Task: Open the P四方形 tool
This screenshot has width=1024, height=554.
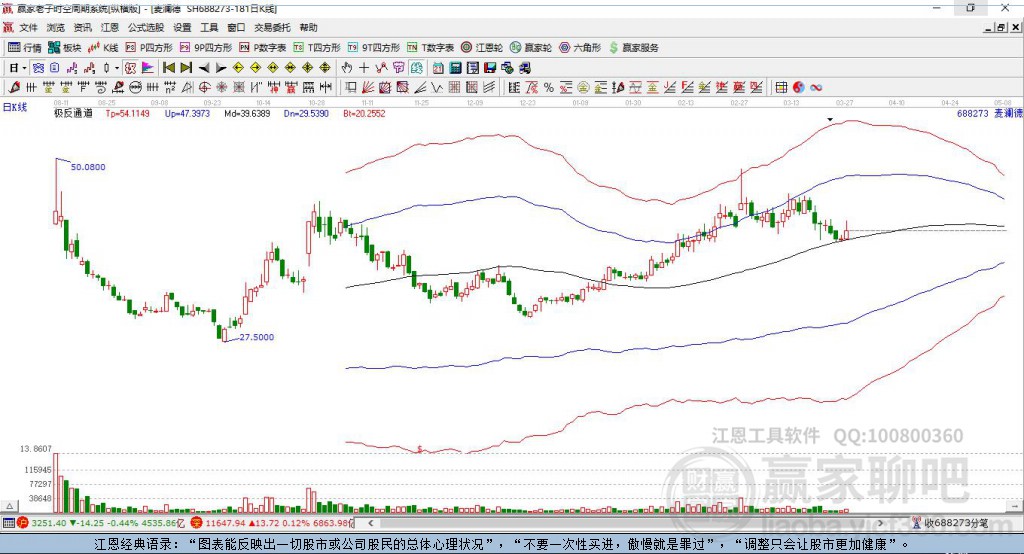Action: coord(149,48)
